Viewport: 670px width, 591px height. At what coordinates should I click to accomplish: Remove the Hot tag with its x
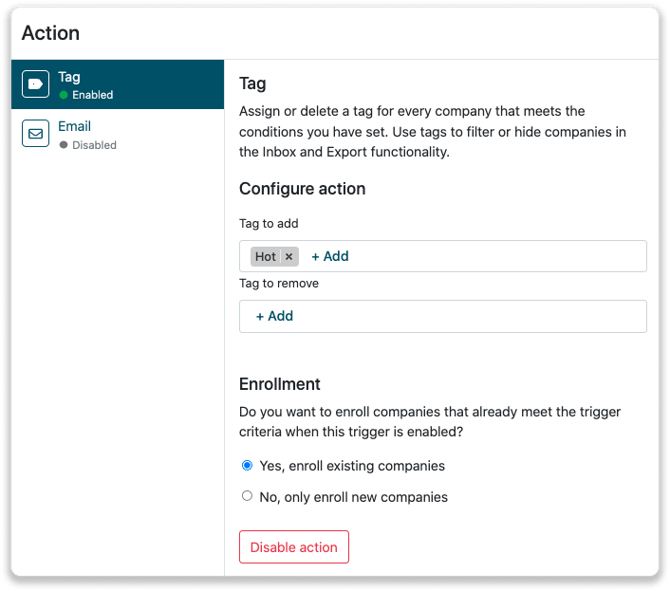pyautogui.click(x=289, y=257)
